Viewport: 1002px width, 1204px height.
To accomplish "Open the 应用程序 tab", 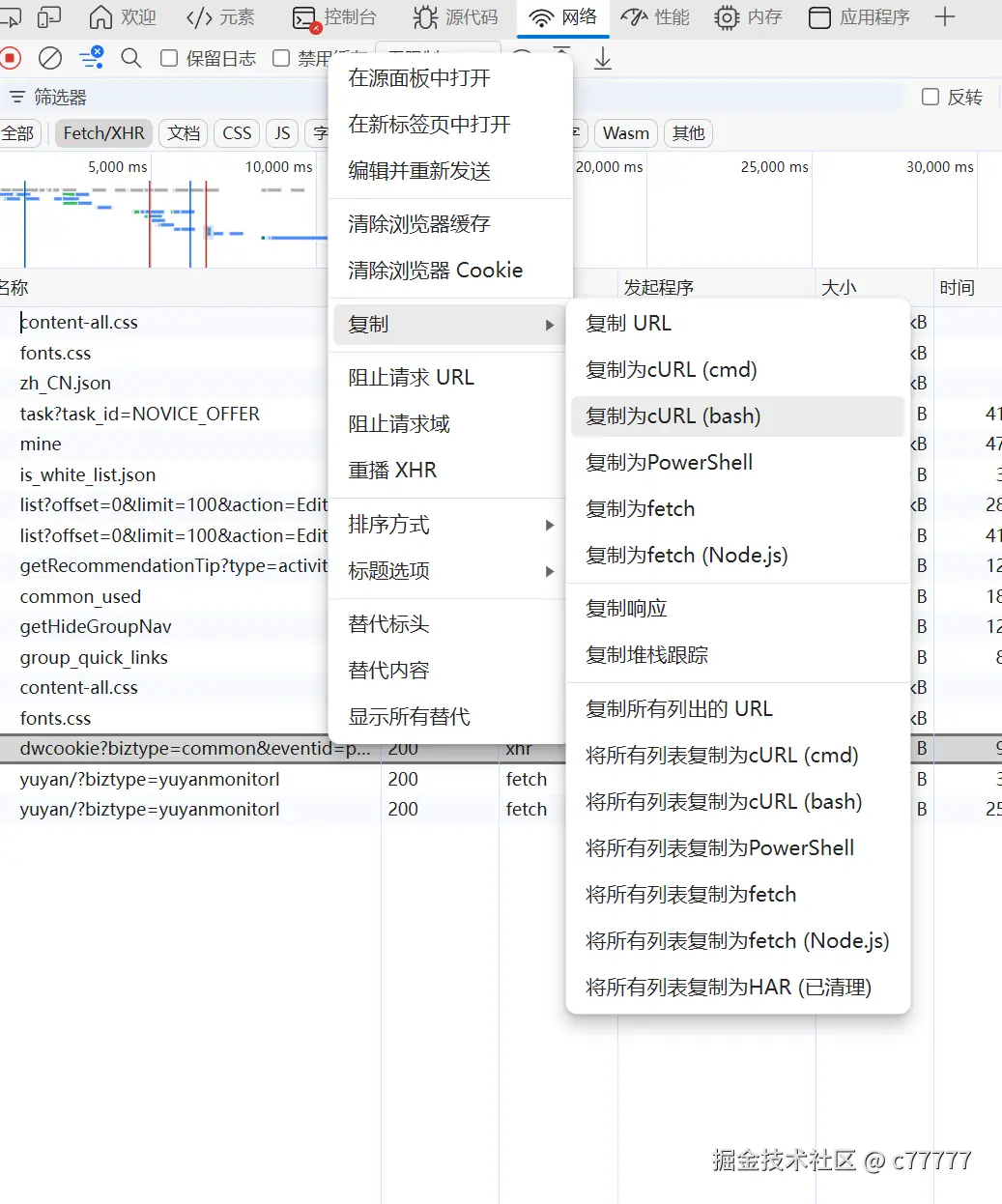I will click(860, 17).
